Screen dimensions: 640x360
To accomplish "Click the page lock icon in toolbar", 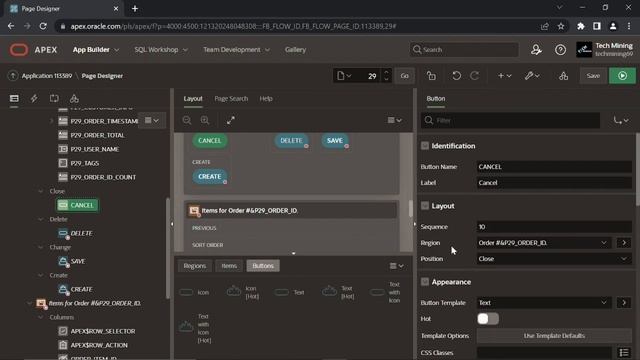I will [431, 76].
